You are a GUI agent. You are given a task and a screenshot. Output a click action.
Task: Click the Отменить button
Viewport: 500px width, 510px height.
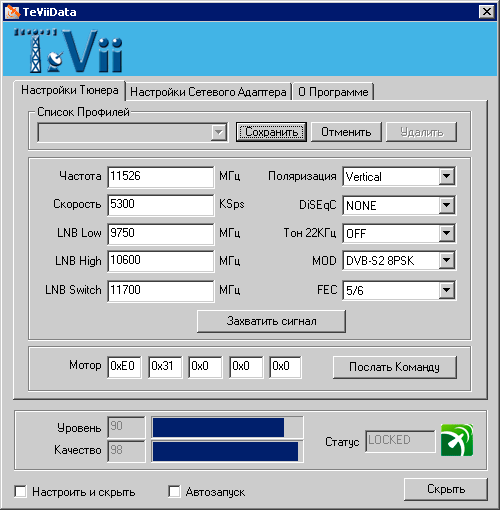[346, 132]
